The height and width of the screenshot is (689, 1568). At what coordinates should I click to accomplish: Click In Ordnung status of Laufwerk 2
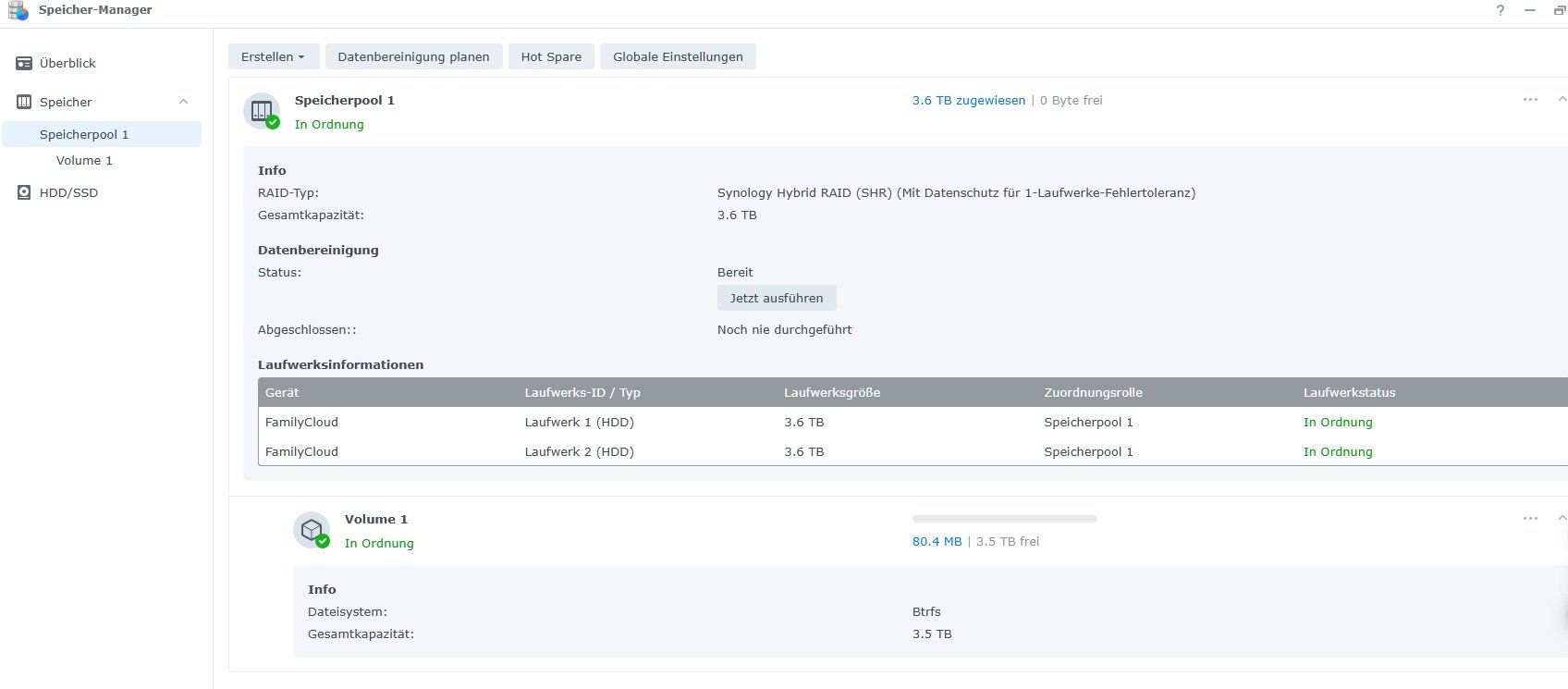tap(1338, 451)
